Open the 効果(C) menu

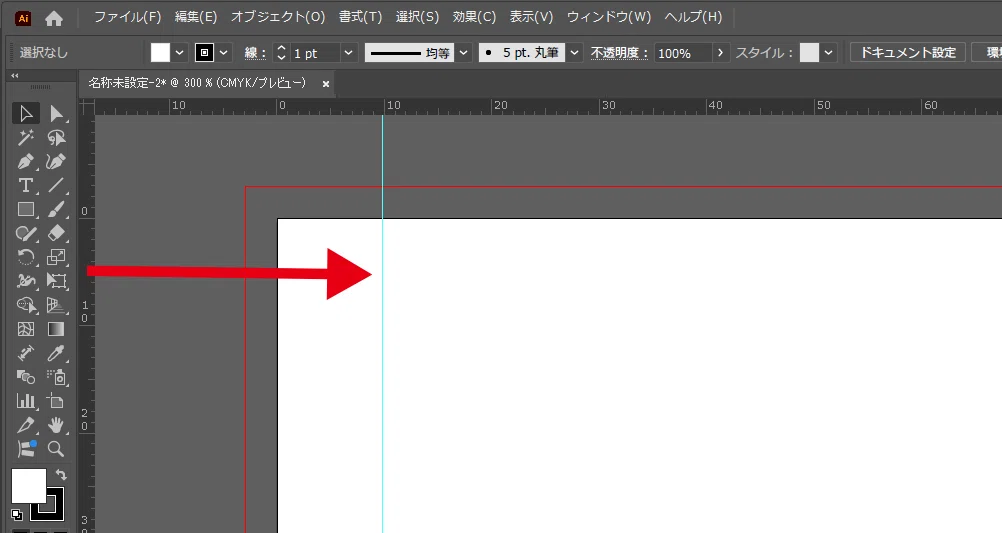tap(474, 17)
